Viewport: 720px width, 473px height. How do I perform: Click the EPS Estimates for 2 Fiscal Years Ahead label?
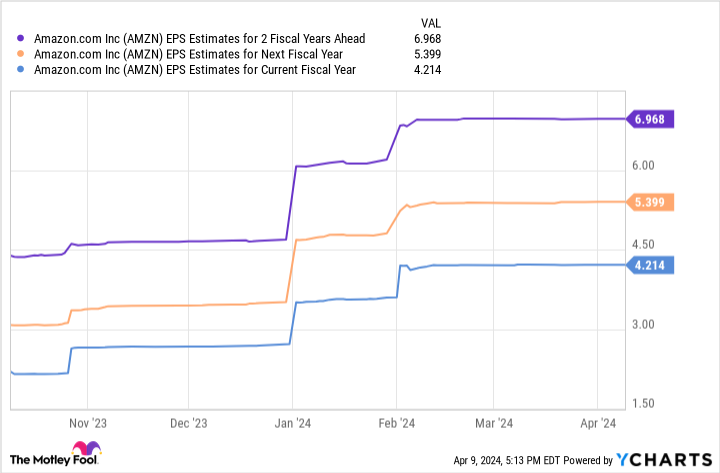[x=199, y=38]
